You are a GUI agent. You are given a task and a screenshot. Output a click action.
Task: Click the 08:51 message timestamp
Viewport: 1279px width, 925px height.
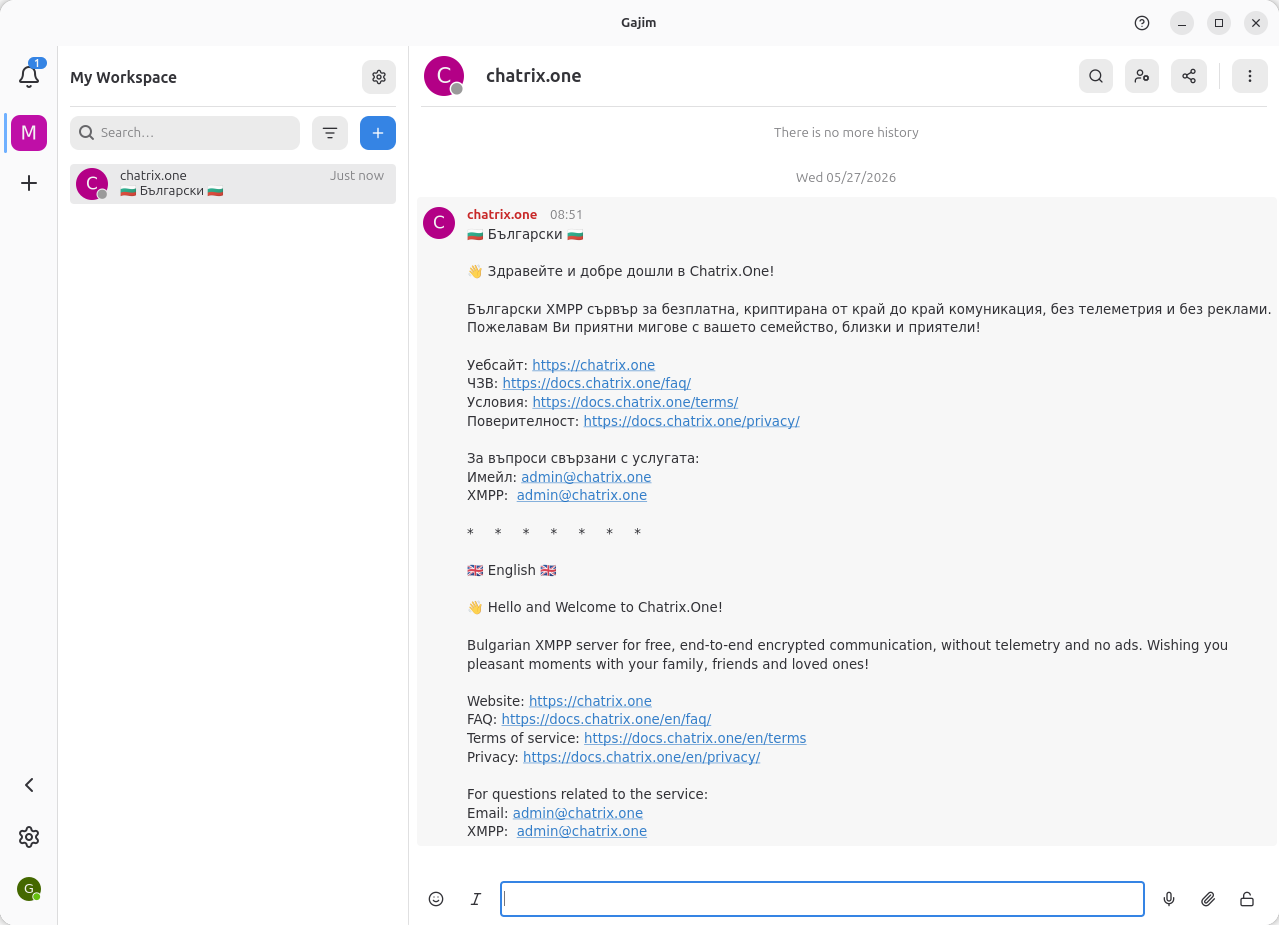(566, 215)
